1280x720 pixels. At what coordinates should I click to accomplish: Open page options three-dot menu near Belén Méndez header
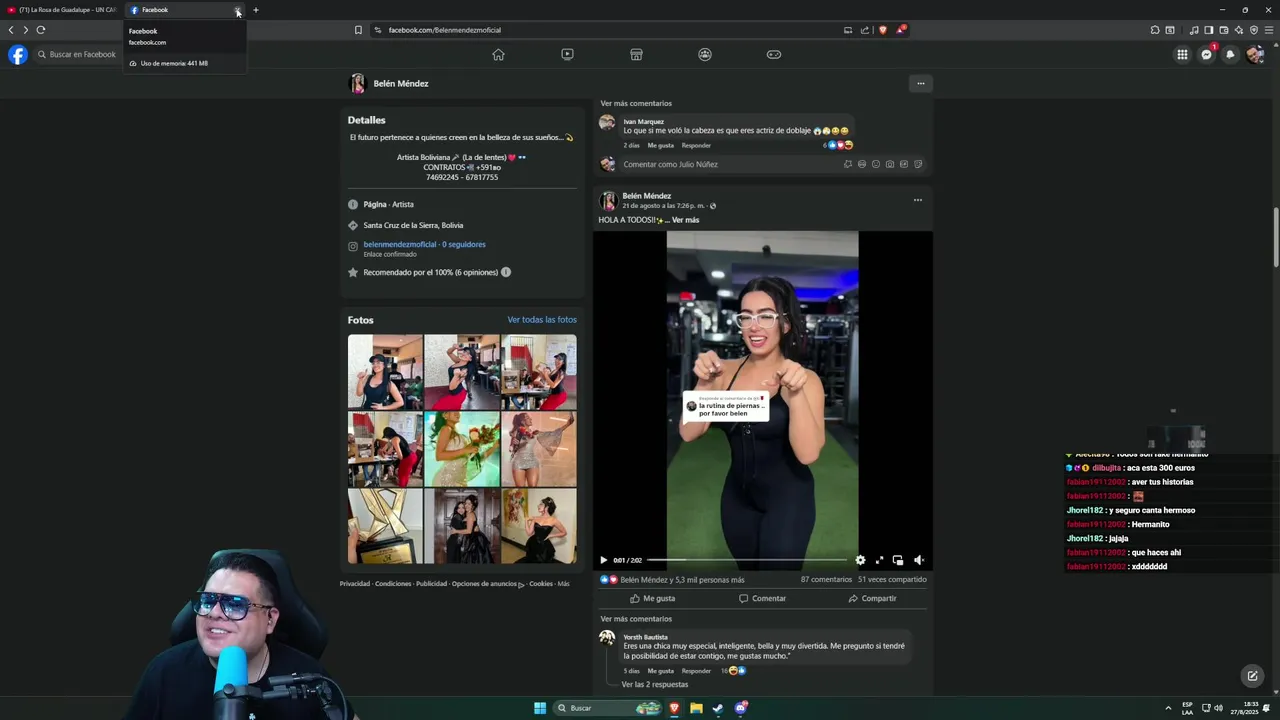point(920,83)
